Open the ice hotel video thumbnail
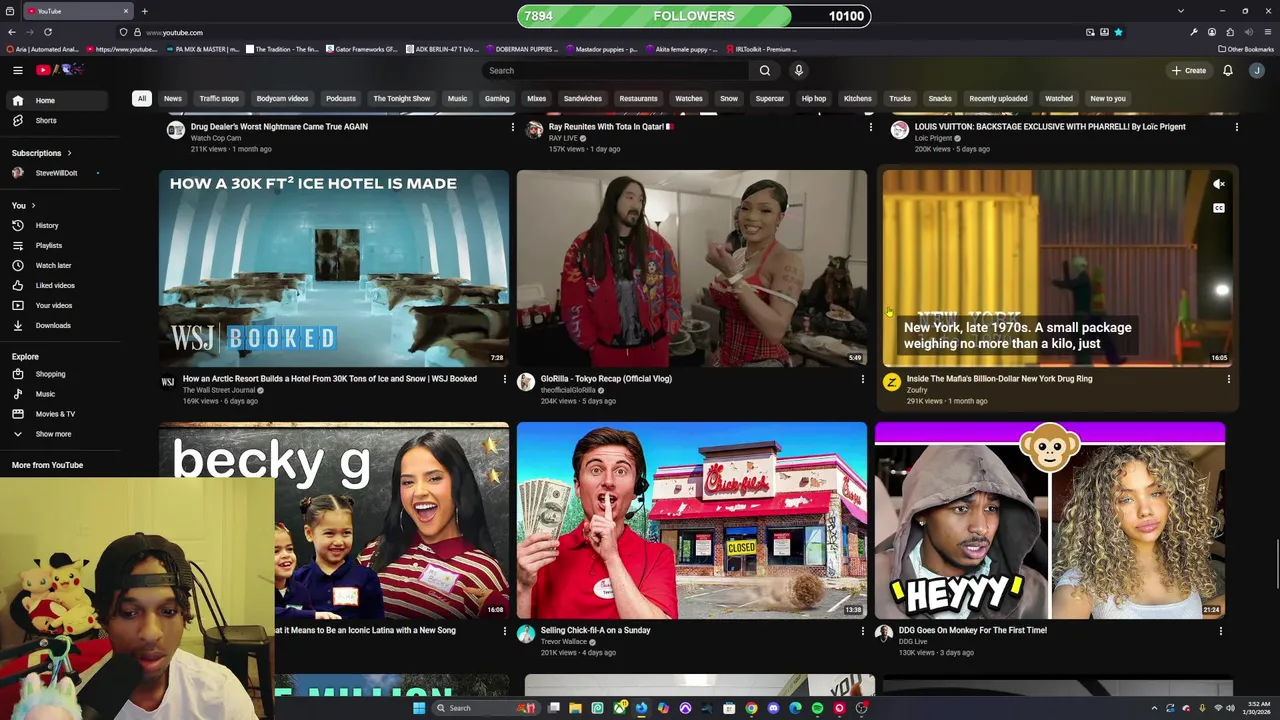The height and width of the screenshot is (720, 1280). [x=334, y=268]
